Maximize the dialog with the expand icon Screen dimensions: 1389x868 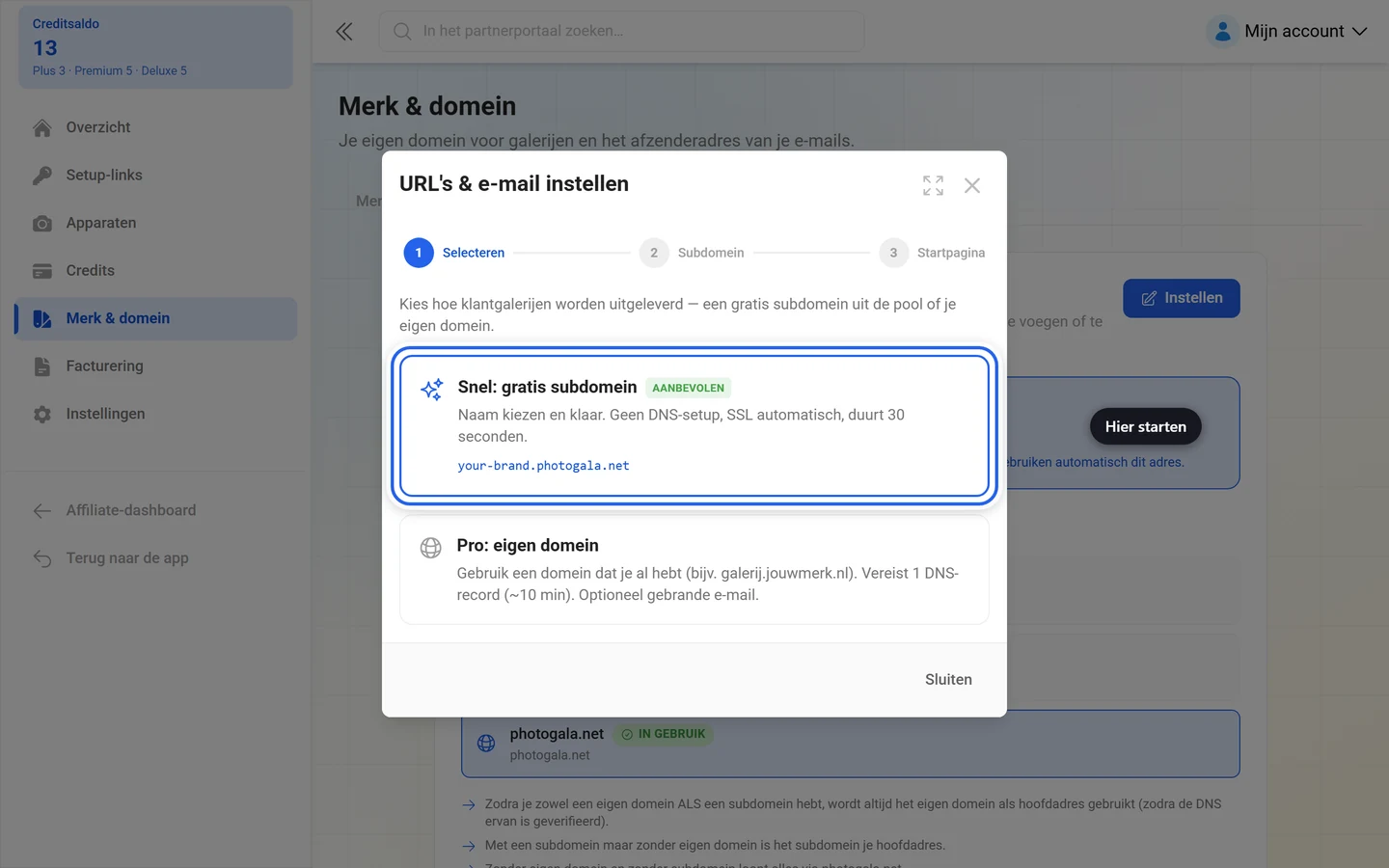tap(933, 185)
